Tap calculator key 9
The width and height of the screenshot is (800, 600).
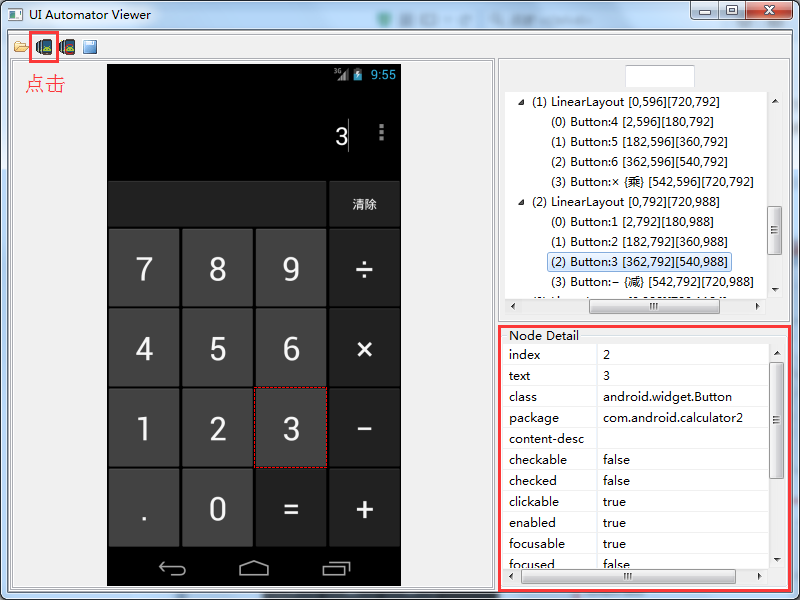coord(291,268)
